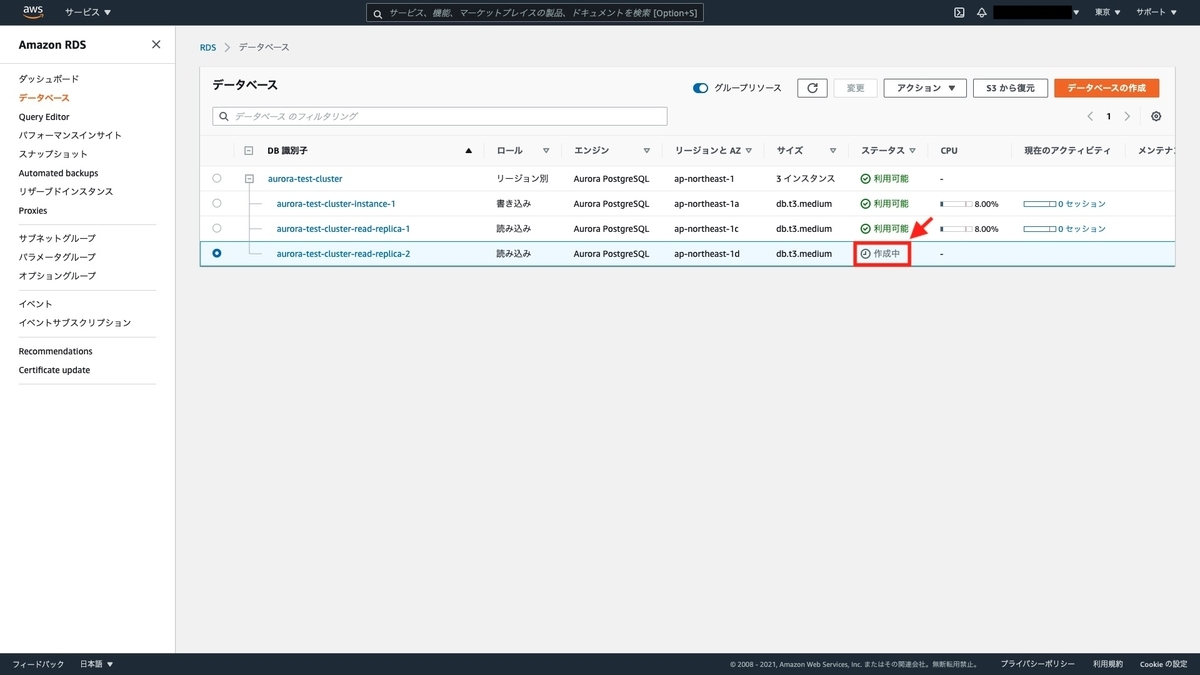Screen dimensions: 1200x675
Task: Click the engine column sort arrow
Action: click(647, 151)
